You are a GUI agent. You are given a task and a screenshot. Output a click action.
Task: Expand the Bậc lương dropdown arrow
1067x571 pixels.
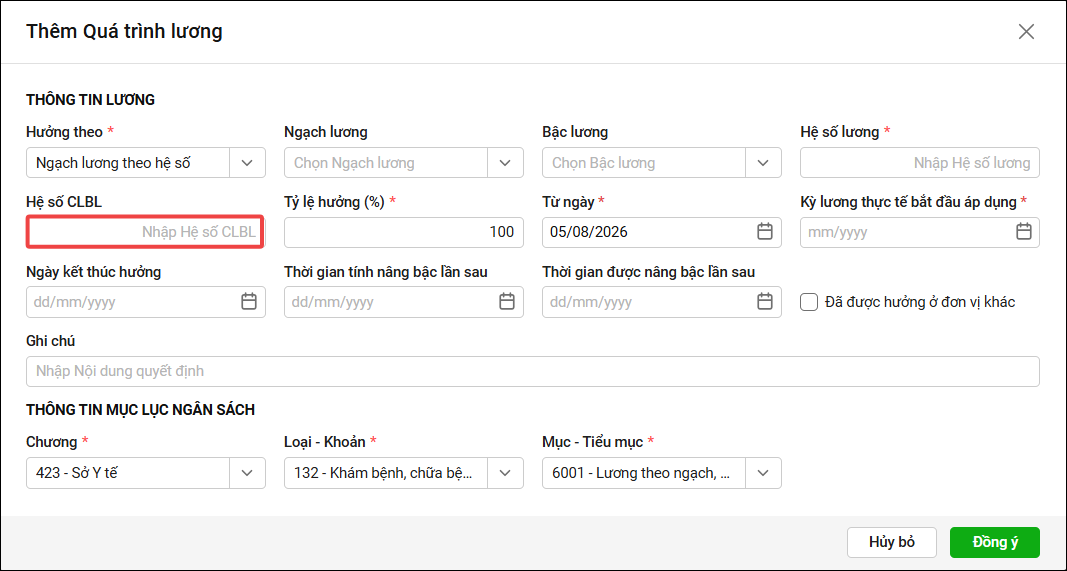pos(764,163)
